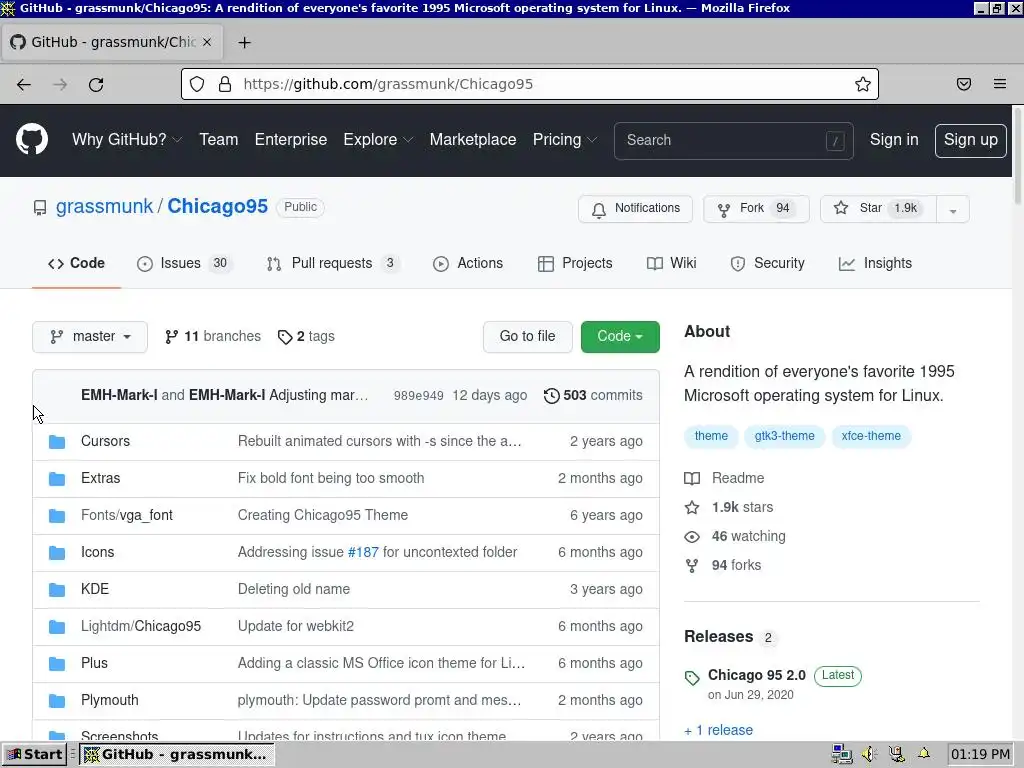
Task: Click the Sign up button
Action: point(970,140)
